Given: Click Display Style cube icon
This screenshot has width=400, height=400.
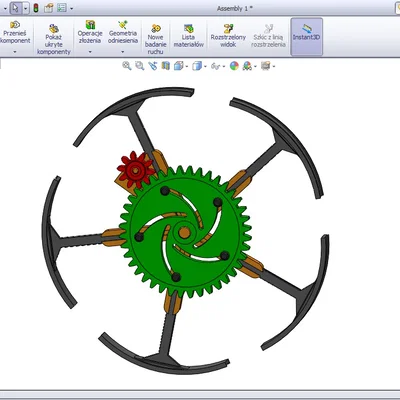Looking at the screenshot, I should 197,66.
